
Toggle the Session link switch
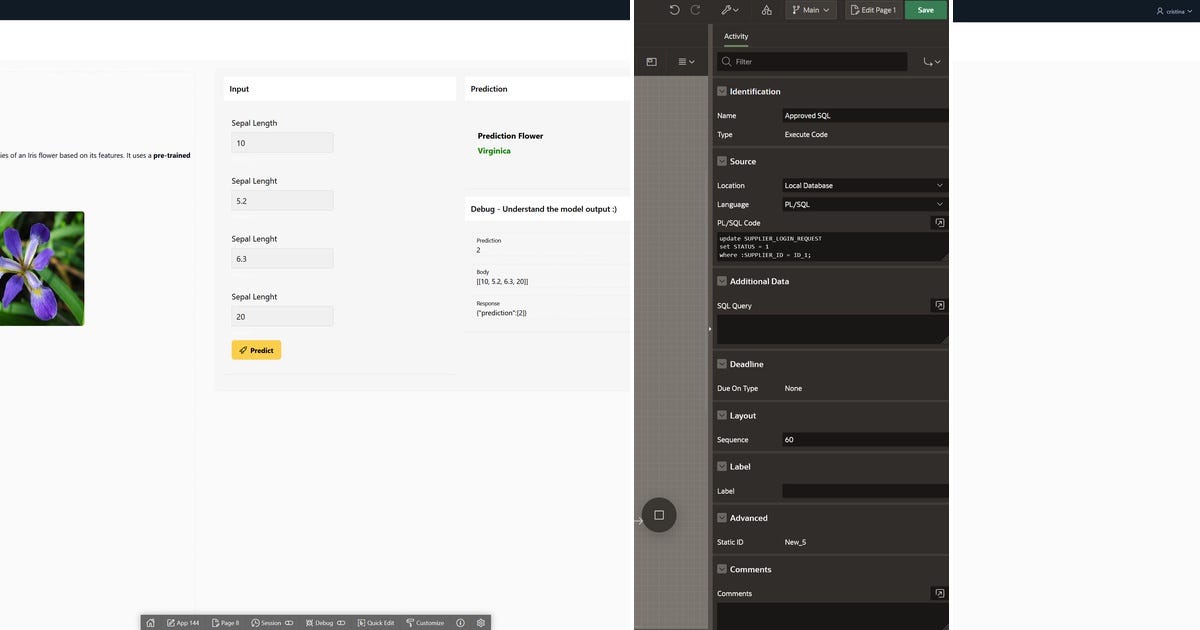(288, 622)
